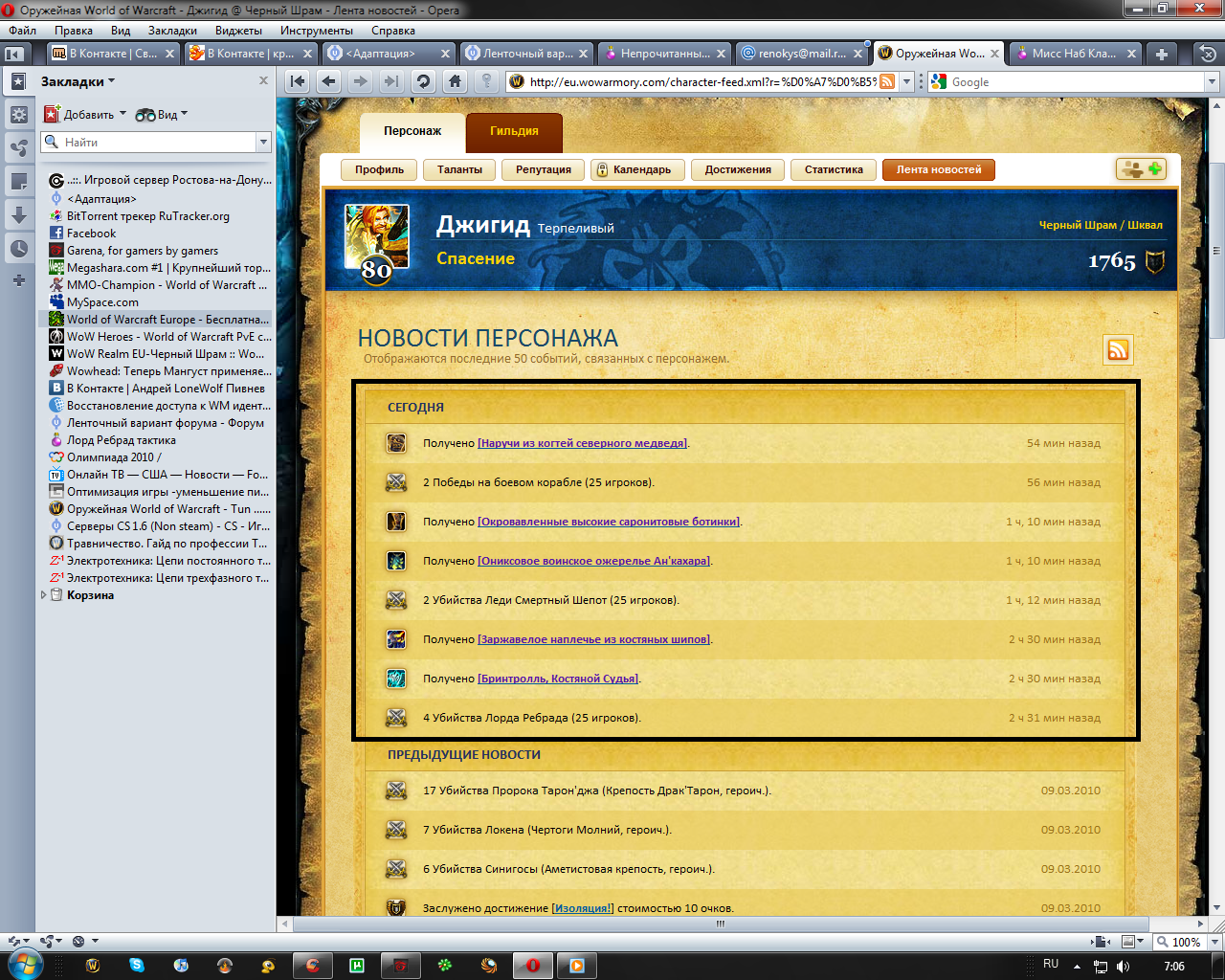Open the Закладки menu in menu bar

[x=172, y=31]
